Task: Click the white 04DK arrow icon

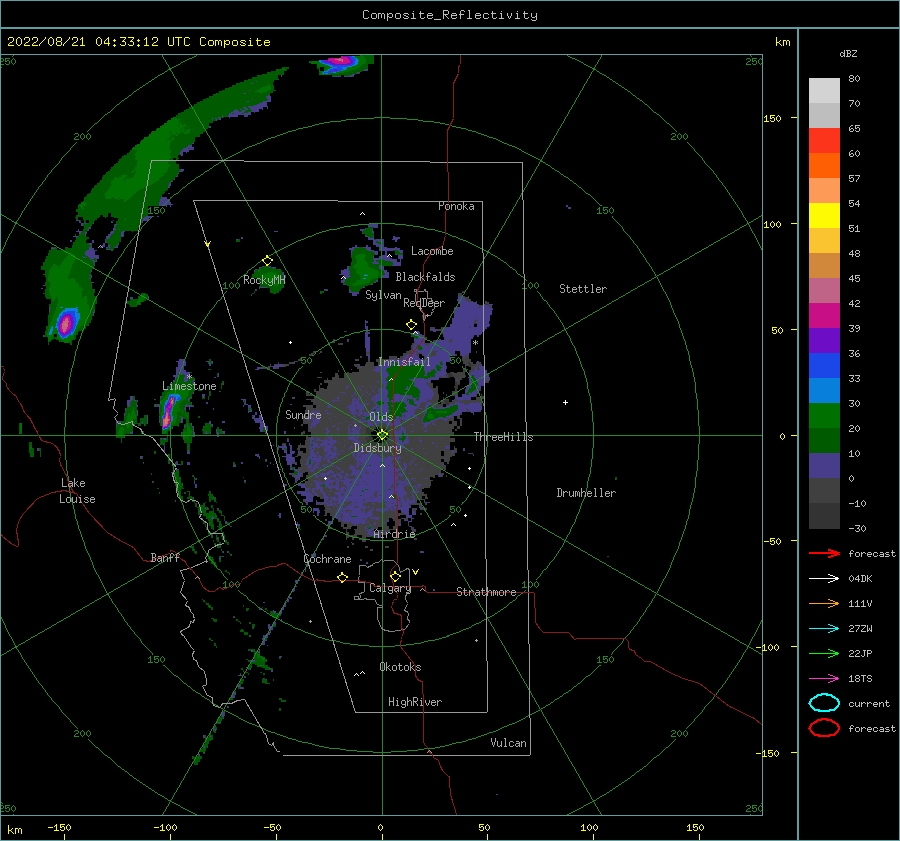Action: [x=824, y=579]
